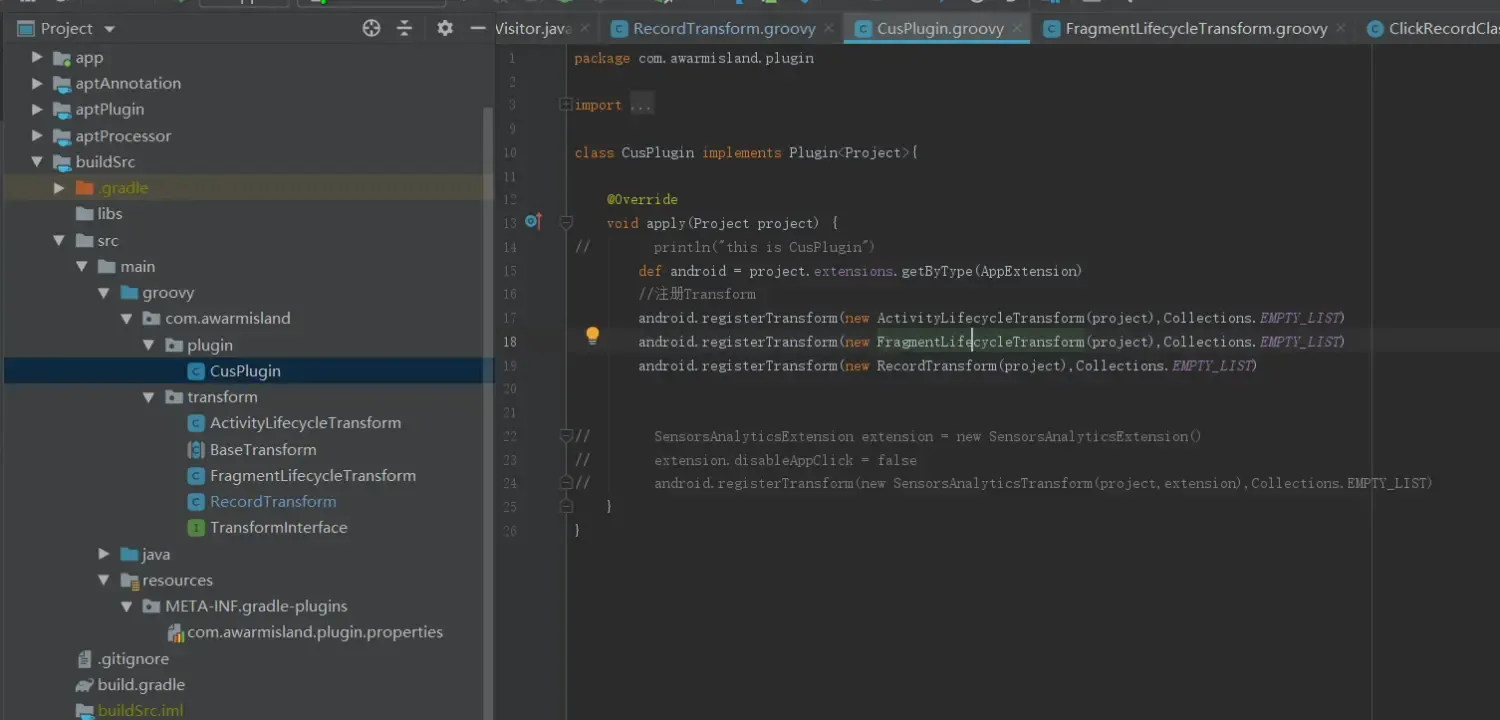Open build.gradle file in the tree
This screenshot has width=1500, height=720.
click(x=141, y=685)
